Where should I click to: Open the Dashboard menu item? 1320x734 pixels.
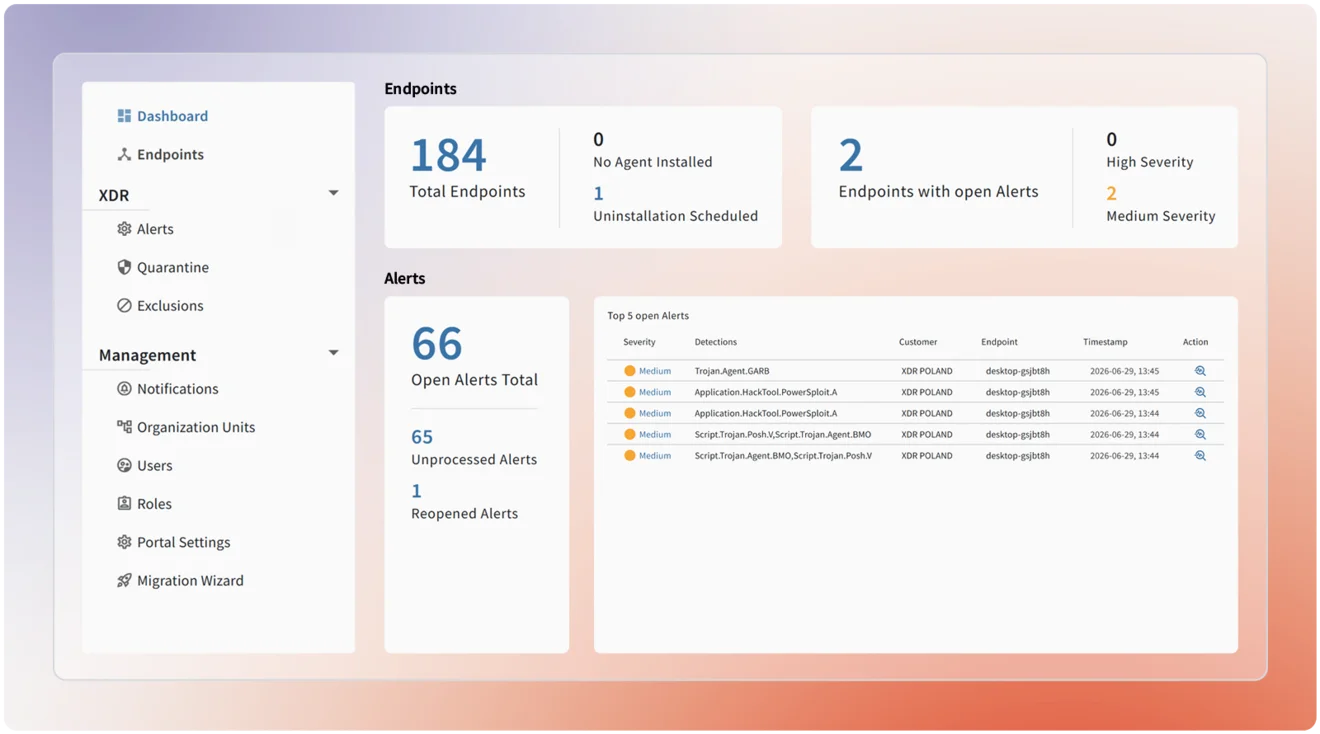coord(172,116)
